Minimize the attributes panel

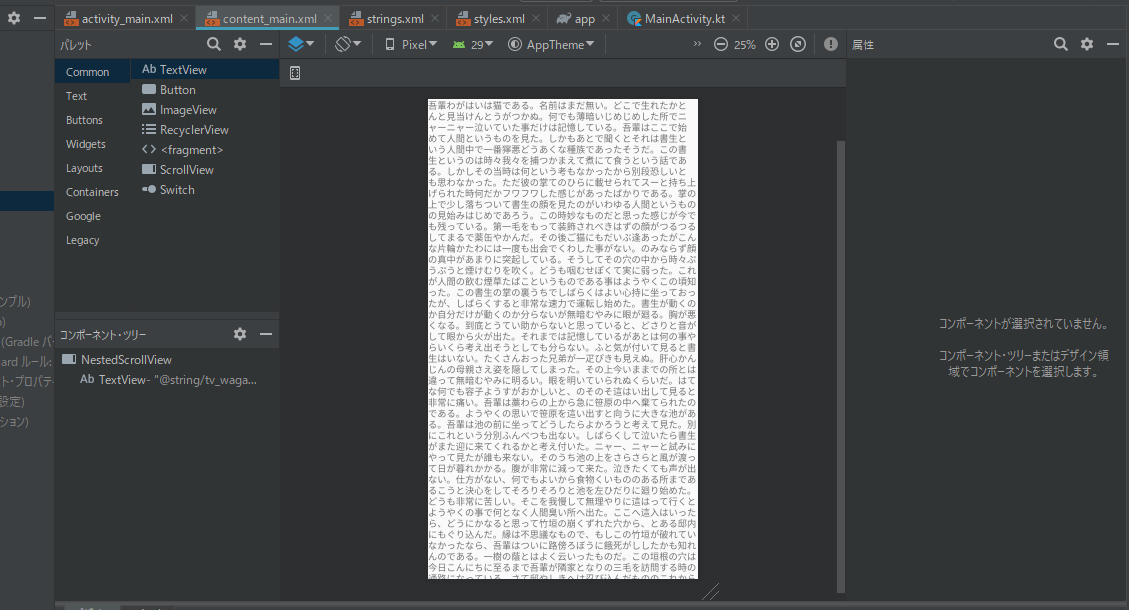coord(1112,45)
